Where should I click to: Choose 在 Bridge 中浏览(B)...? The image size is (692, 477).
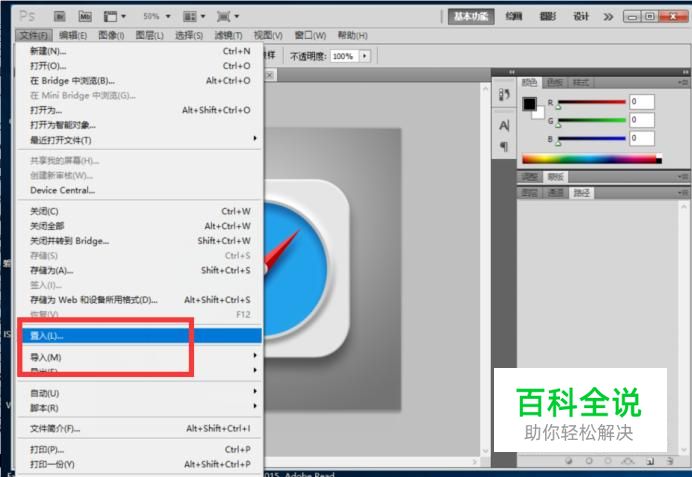[x=140, y=81]
